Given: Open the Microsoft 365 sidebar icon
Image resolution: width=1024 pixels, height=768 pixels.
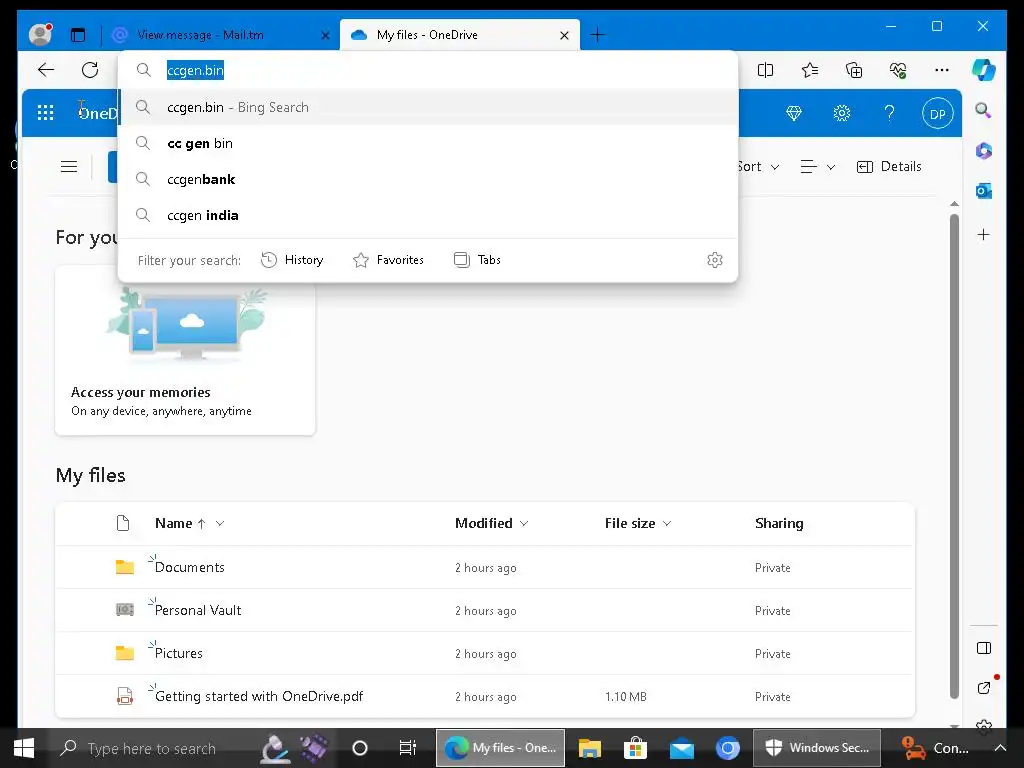Looking at the screenshot, I should coord(984,151).
